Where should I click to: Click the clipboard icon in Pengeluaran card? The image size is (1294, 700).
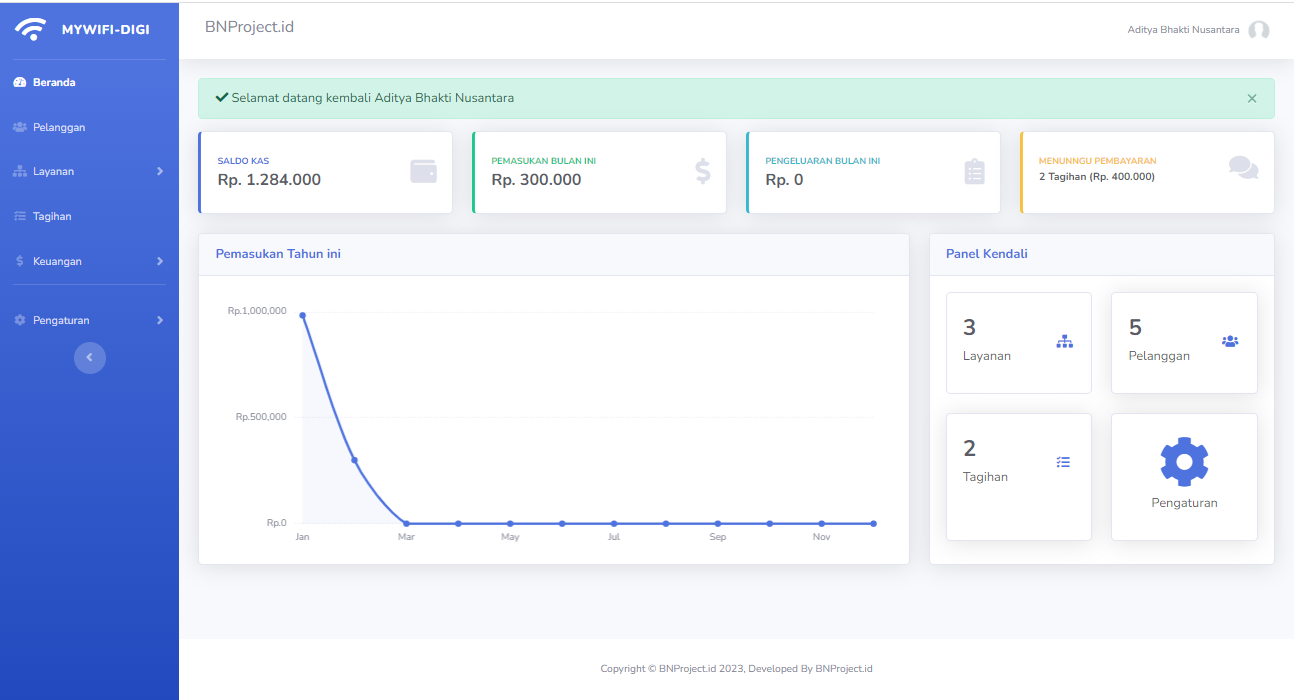coord(974,172)
